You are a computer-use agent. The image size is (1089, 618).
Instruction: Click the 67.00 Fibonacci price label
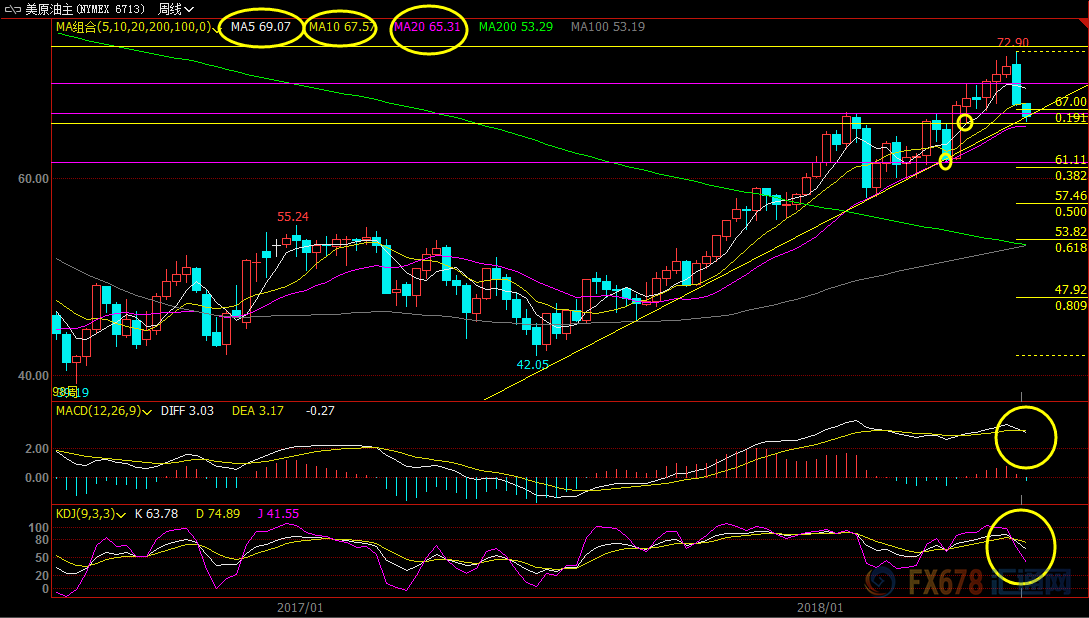click(x=1070, y=102)
